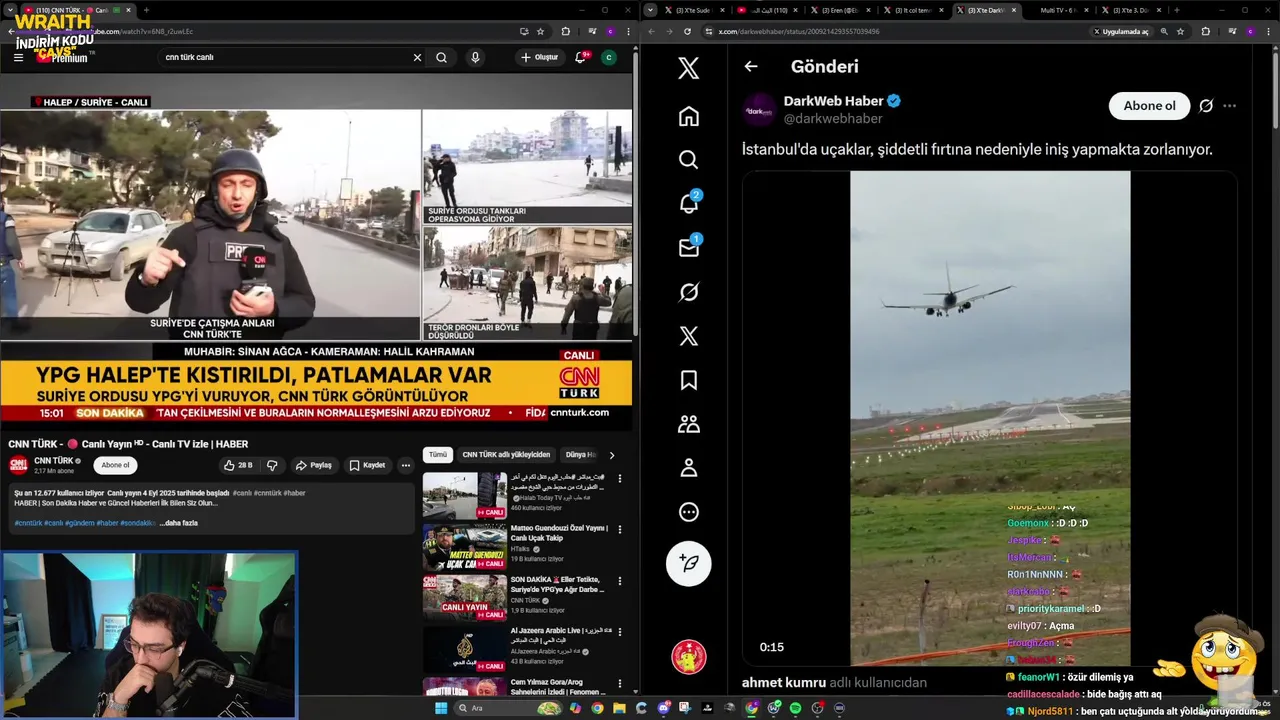
Task: Open Al Jazeera Arabic Live thumbnail
Action: coord(464,650)
